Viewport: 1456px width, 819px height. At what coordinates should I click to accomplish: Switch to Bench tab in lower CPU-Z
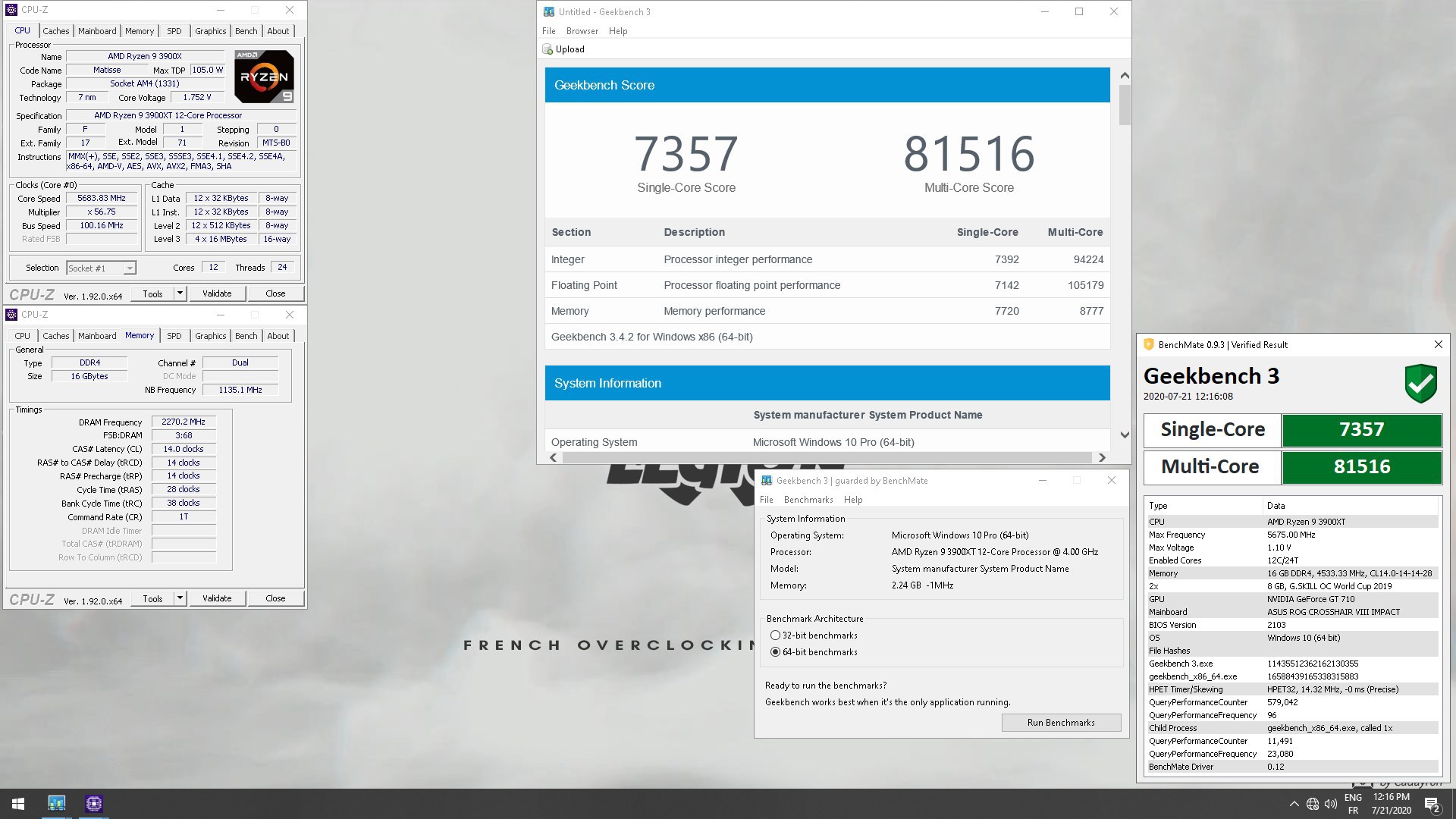pos(246,336)
